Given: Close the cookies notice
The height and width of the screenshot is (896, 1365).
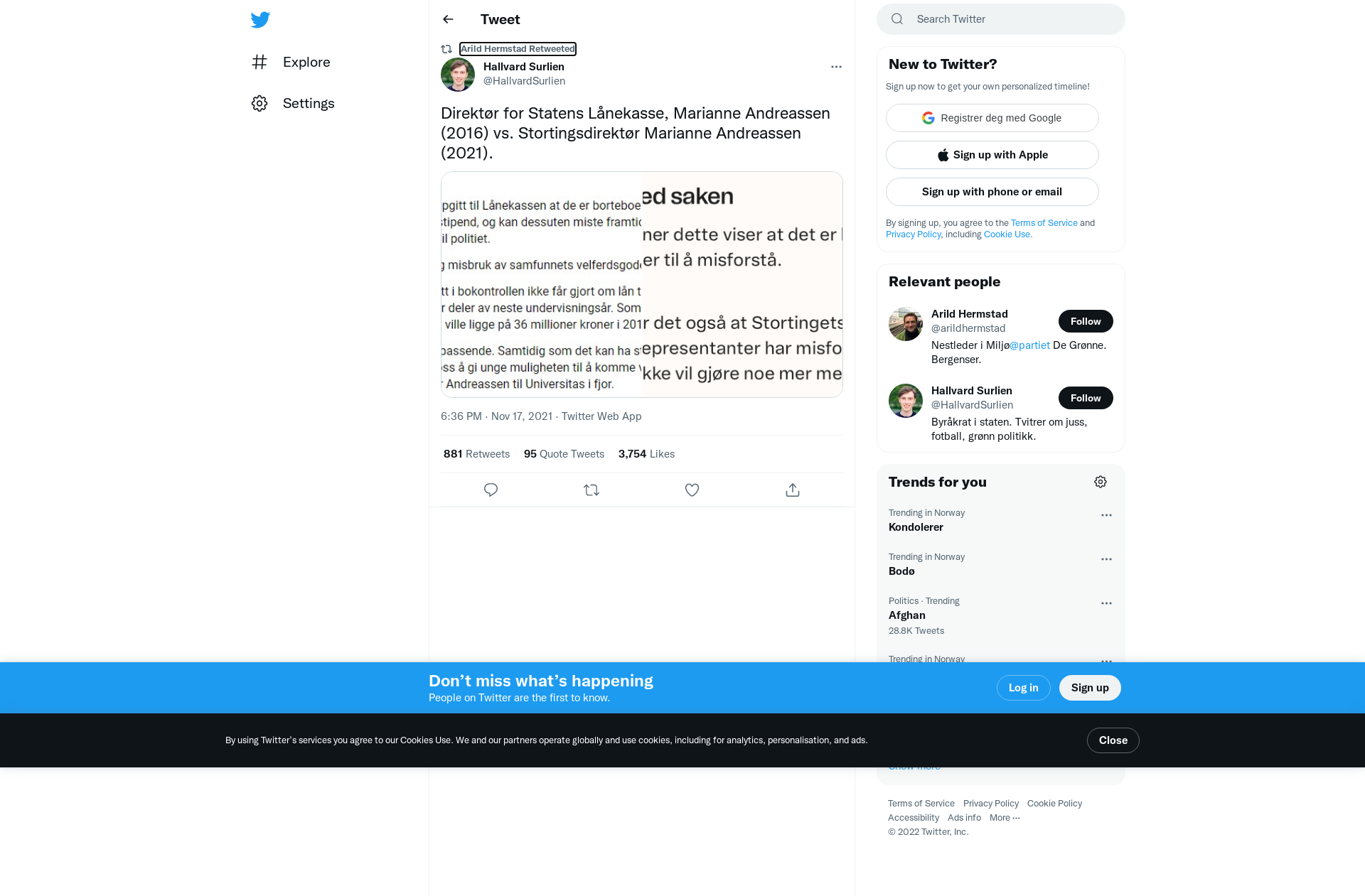Looking at the screenshot, I should click(1113, 740).
